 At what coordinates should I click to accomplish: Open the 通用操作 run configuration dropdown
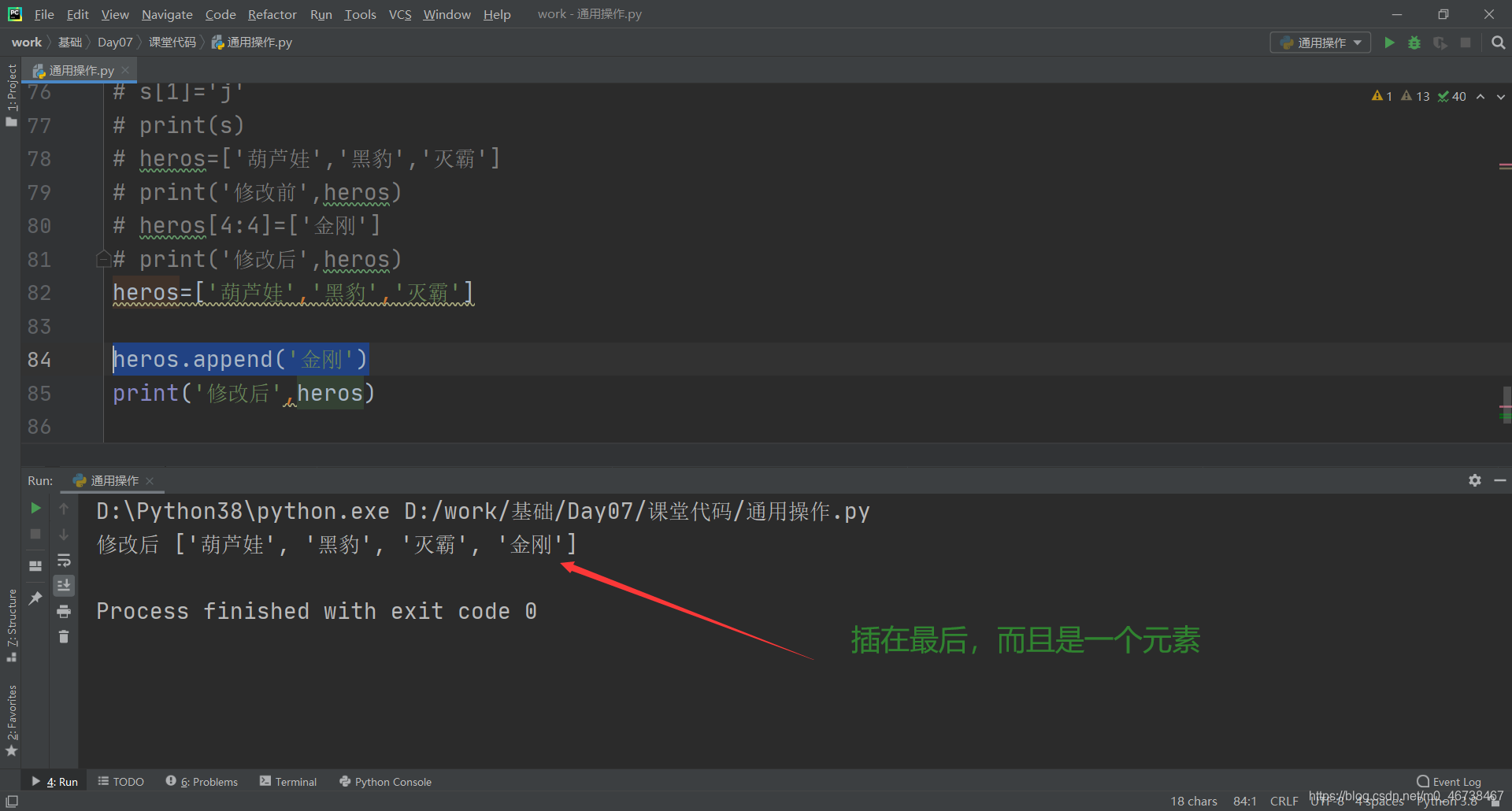1321,43
